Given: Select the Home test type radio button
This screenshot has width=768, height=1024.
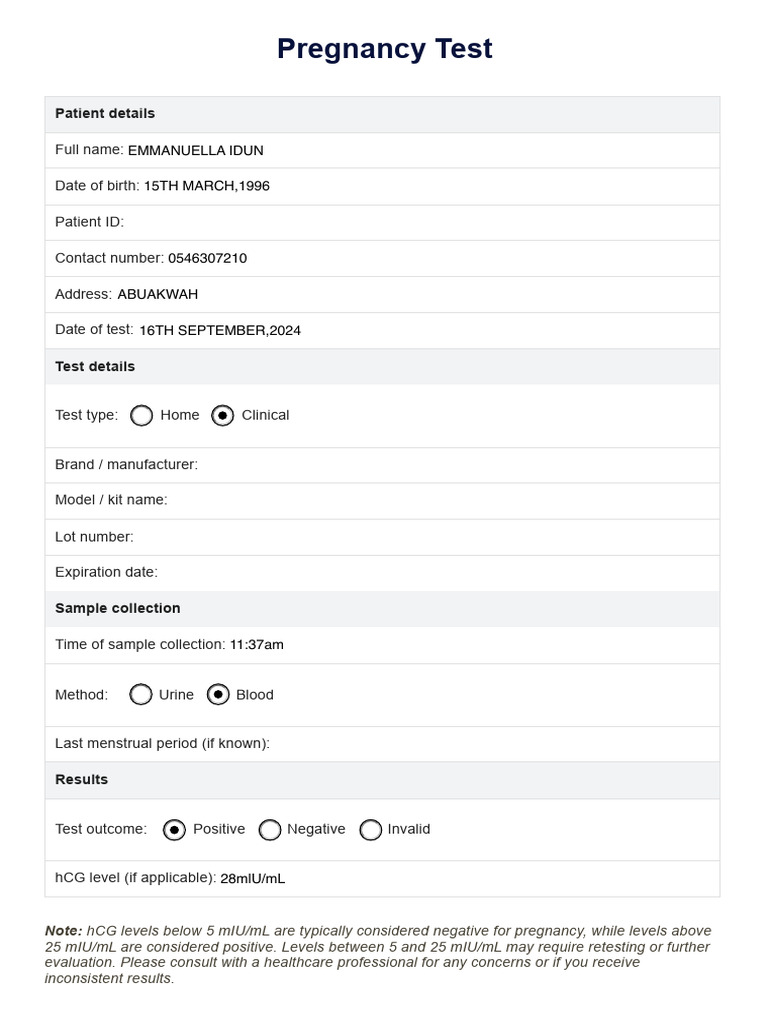Looking at the screenshot, I should pyautogui.click(x=141, y=415).
